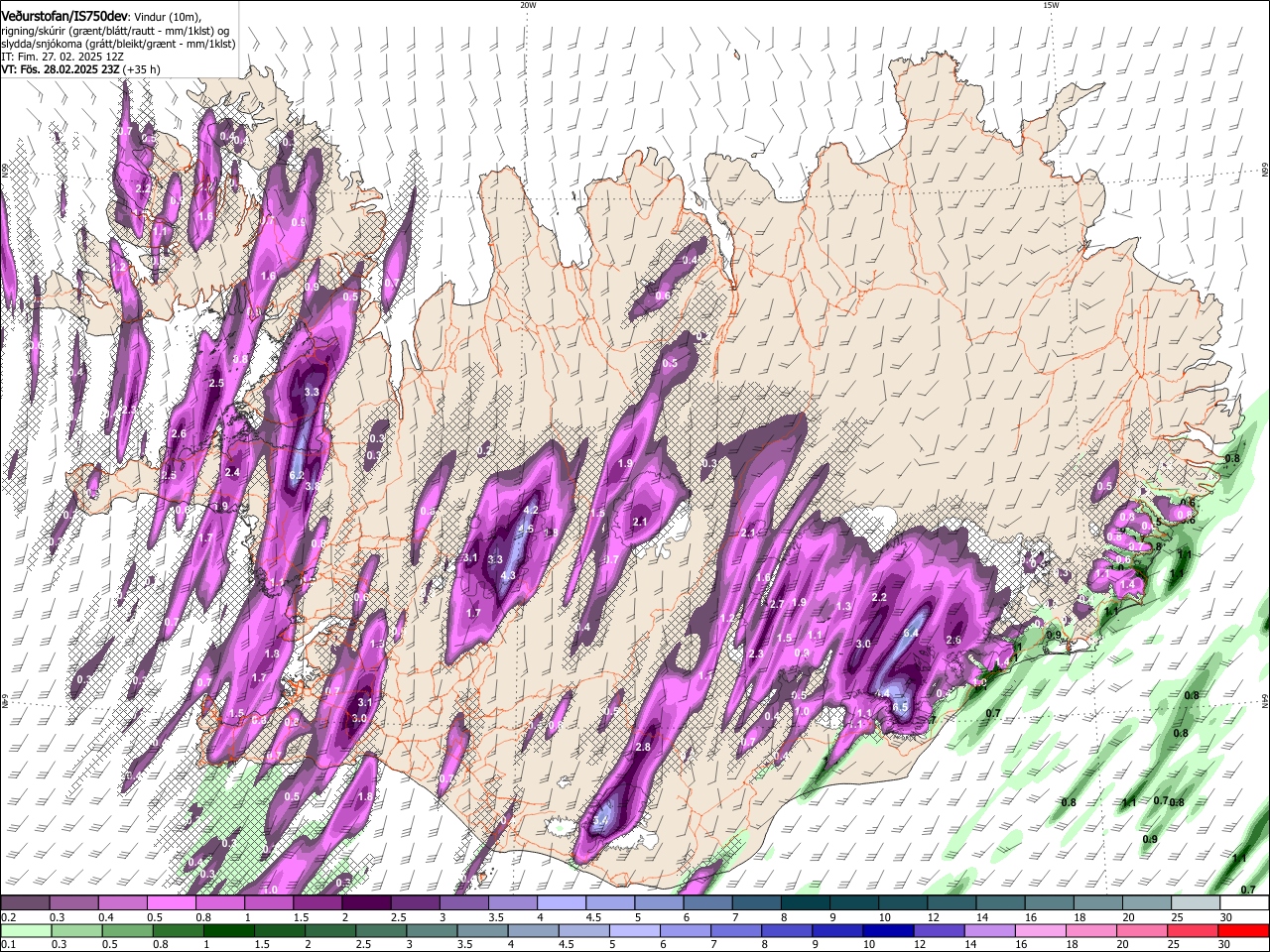Click the pale grey 25 swatch in snow legend
This screenshot has width=1270, height=952.
click(1194, 903)
